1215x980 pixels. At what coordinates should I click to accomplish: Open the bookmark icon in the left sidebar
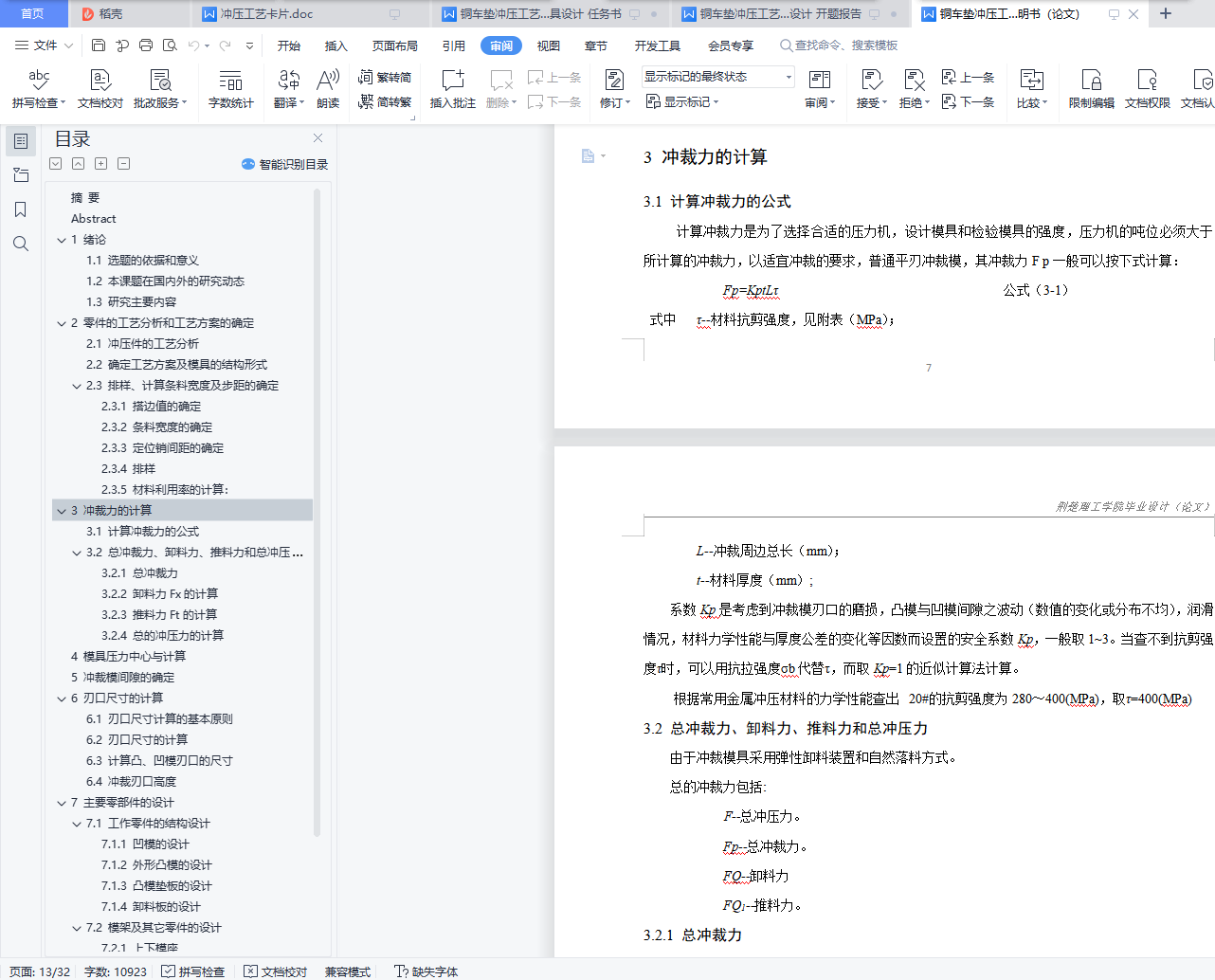[21, 209]
